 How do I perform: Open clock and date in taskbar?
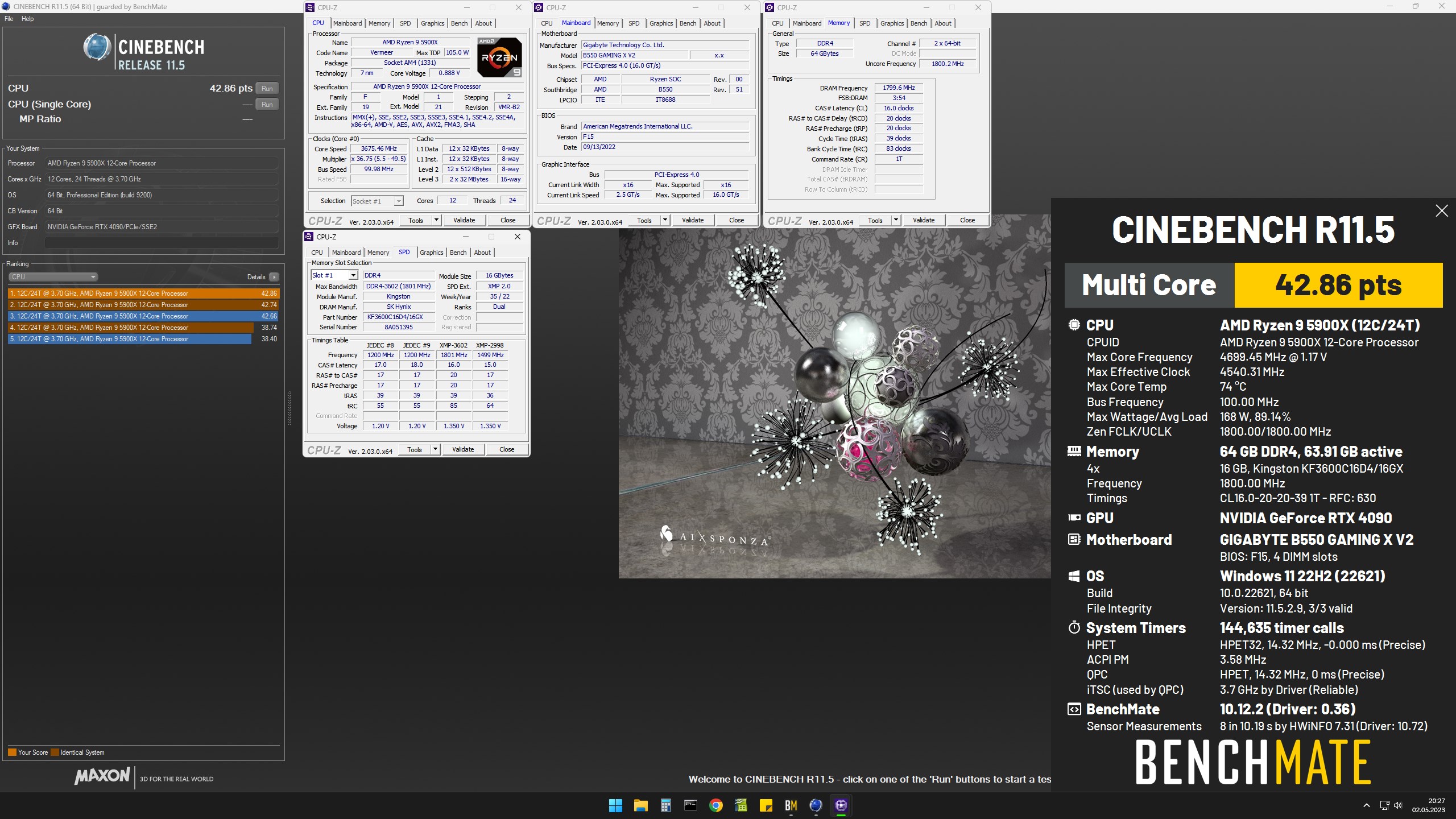[1429, 805]
